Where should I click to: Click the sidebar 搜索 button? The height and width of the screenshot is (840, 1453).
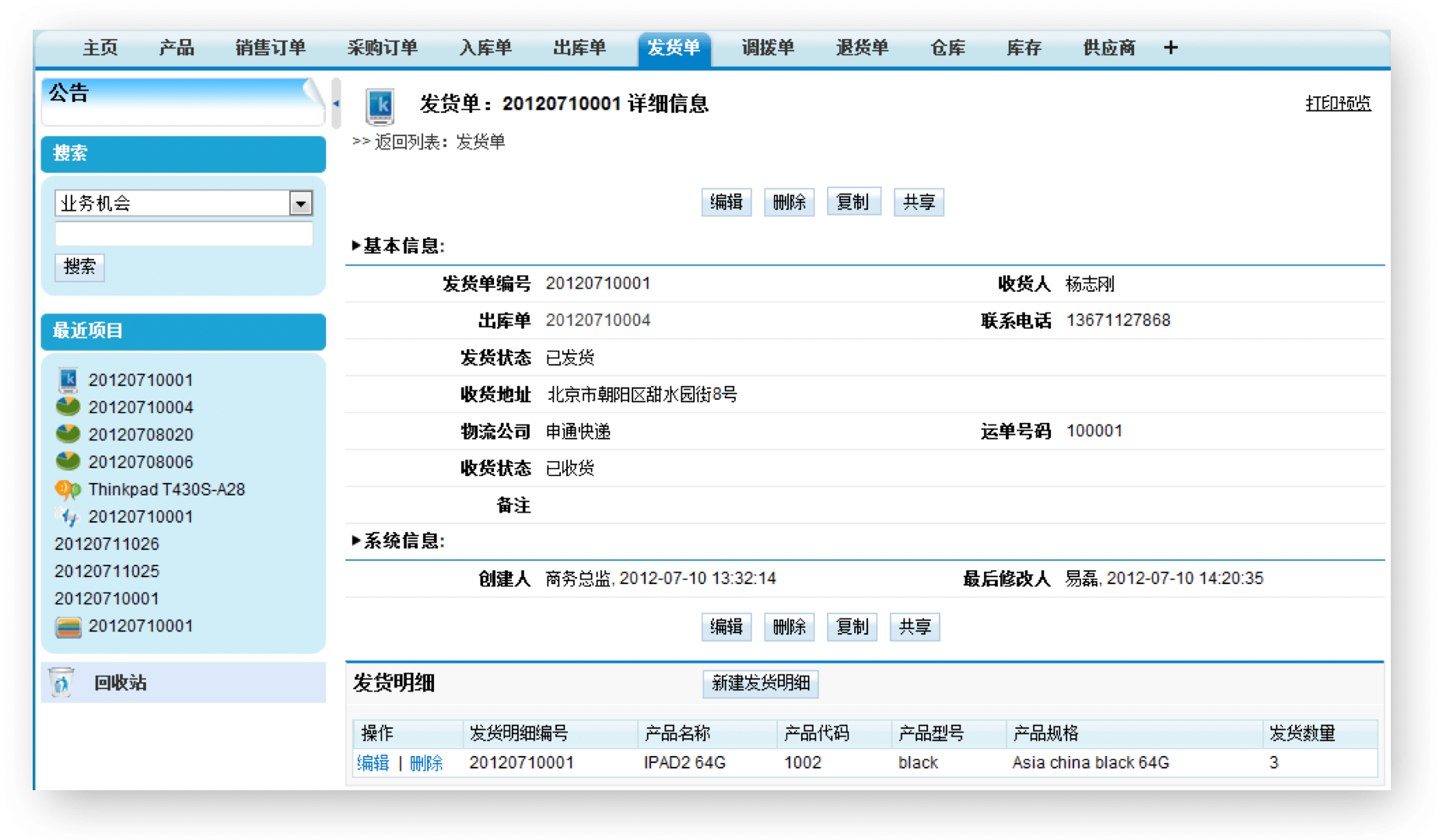pos(79,267)
